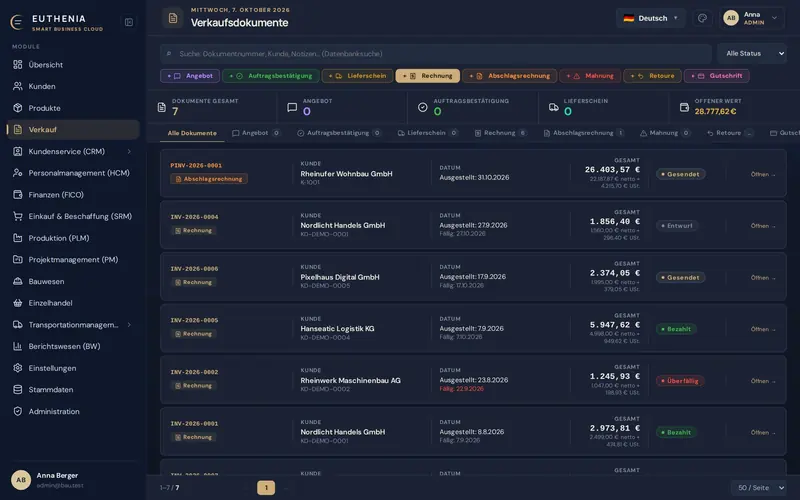Image resolution: width=800 pixels, height=500 pixels.
Task: Open the Bauwesen module
Action: point(73,281)
